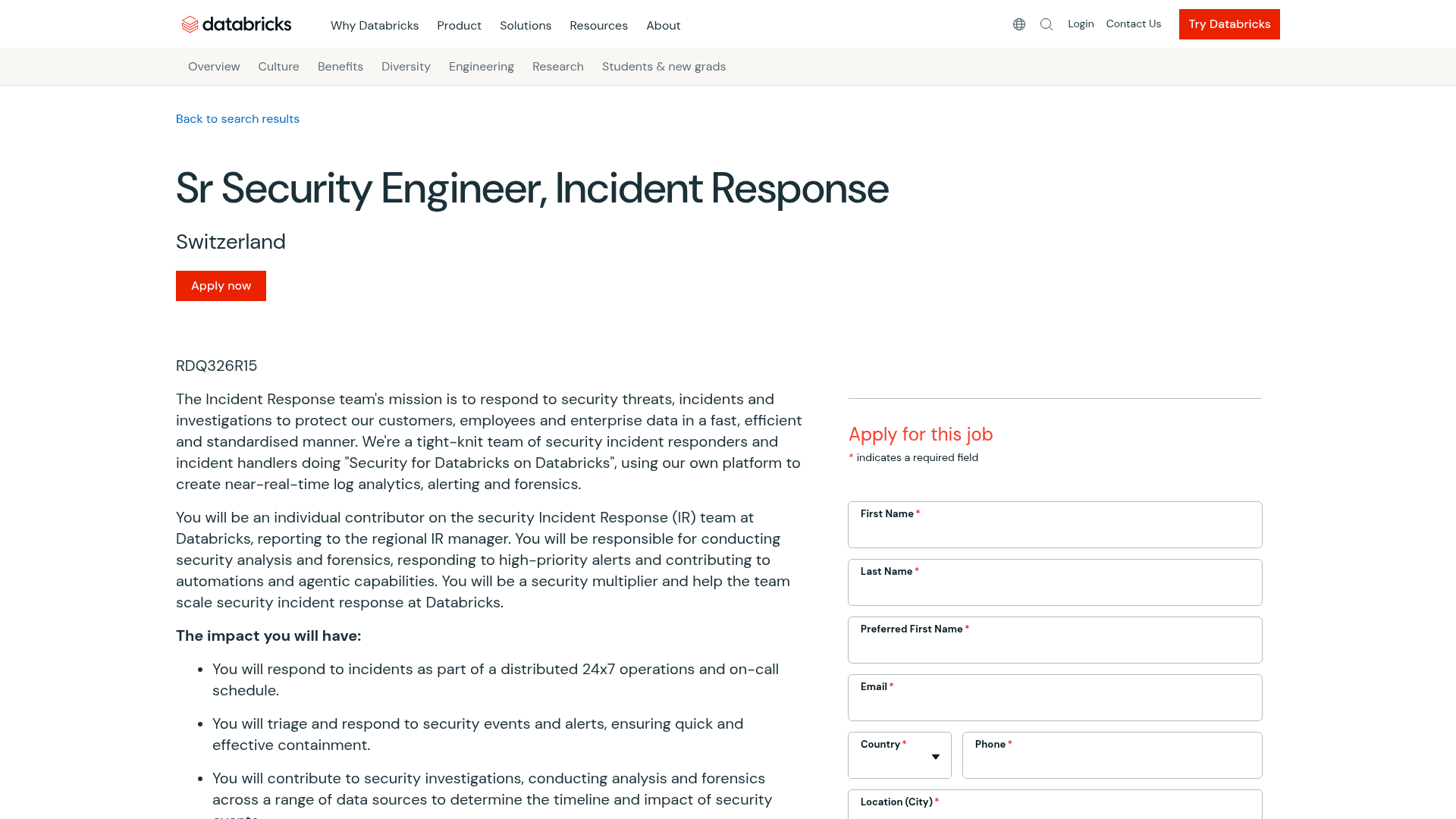Switch to Overview tab
The image size is (1456, 819).
pos(214,67)
